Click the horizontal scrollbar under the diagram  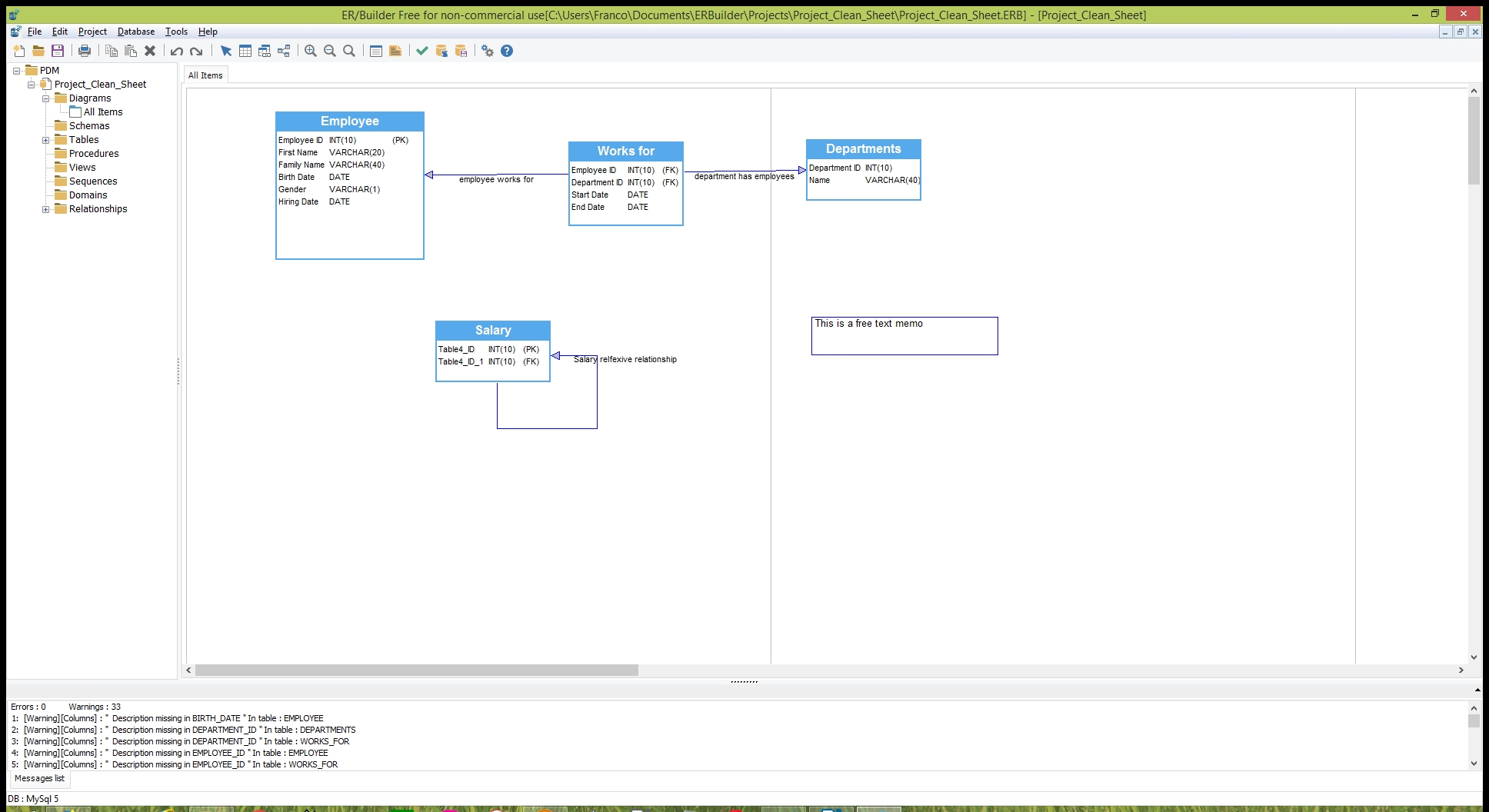(x=416, y=671)
